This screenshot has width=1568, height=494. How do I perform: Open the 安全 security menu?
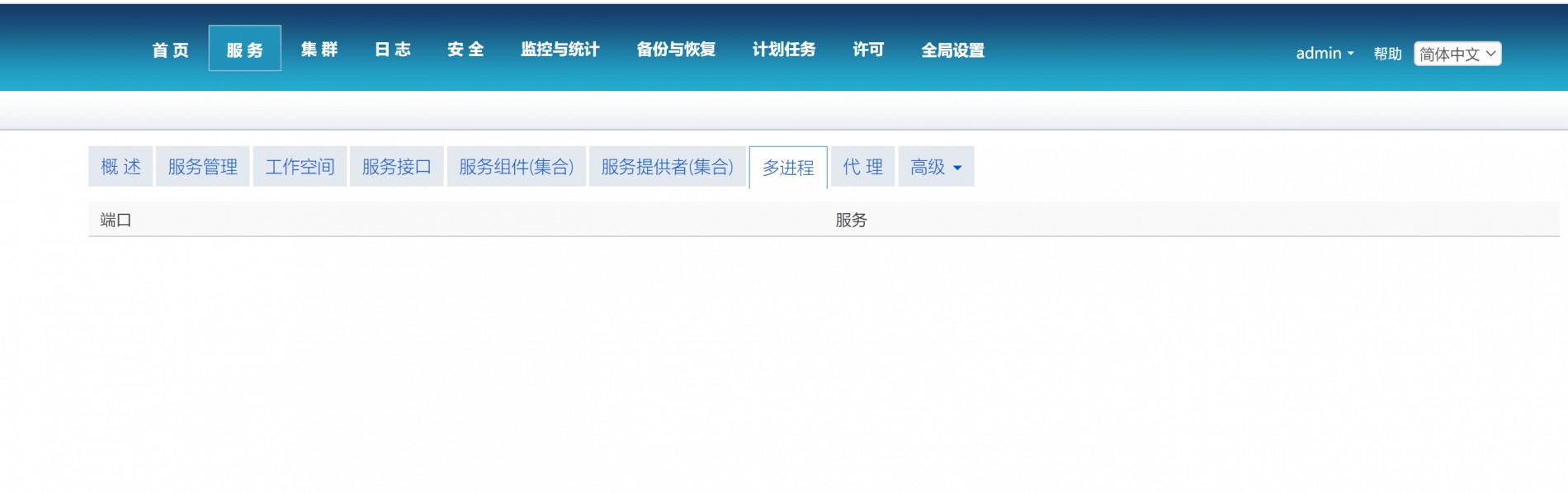(x=466, y=50)
